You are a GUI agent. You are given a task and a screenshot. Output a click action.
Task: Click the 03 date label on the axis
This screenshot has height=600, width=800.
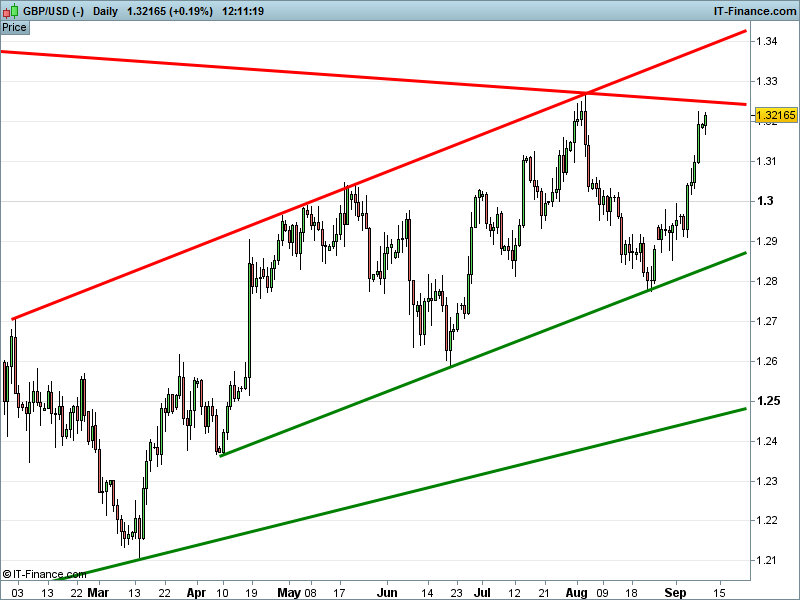(x=17, y=592)
